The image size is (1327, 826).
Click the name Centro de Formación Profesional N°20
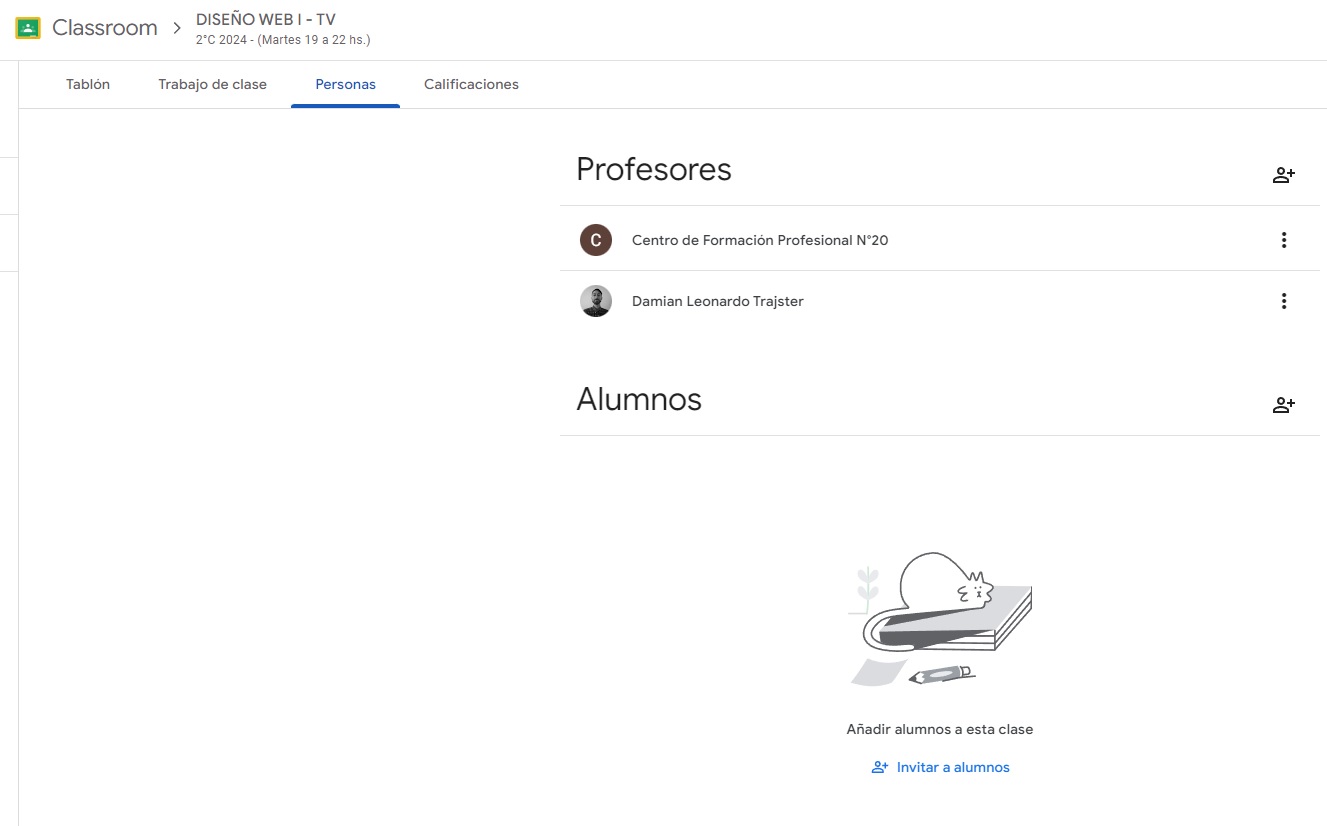[760, 240]
